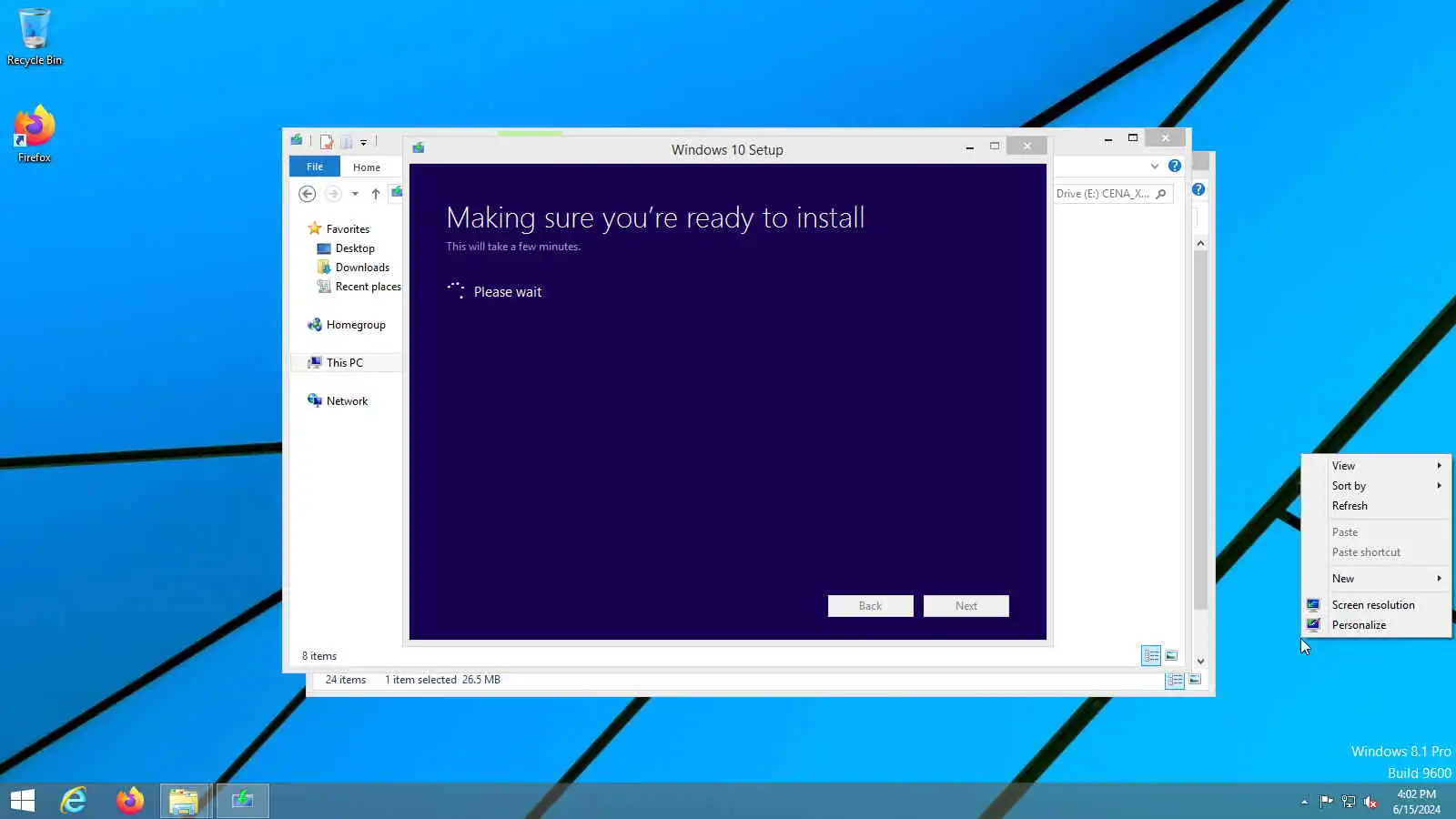Launch Firefox from the taskbar
The height and width of the screenshot is (819, 1456).
(129, 801)
